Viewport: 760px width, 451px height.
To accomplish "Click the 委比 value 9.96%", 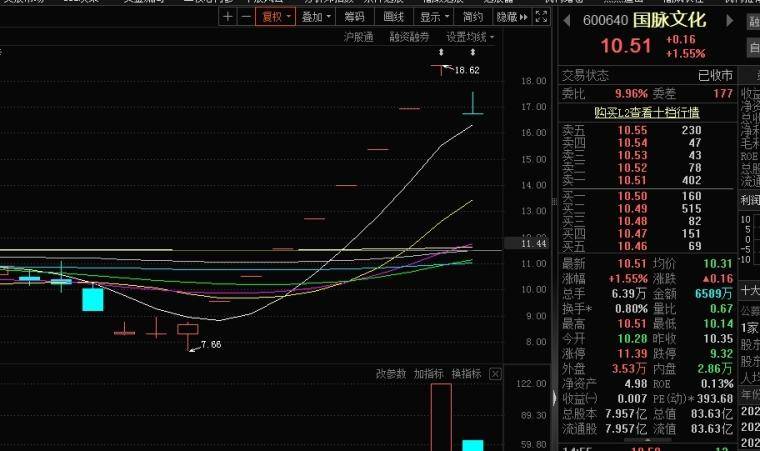I will tap(631, 94).
